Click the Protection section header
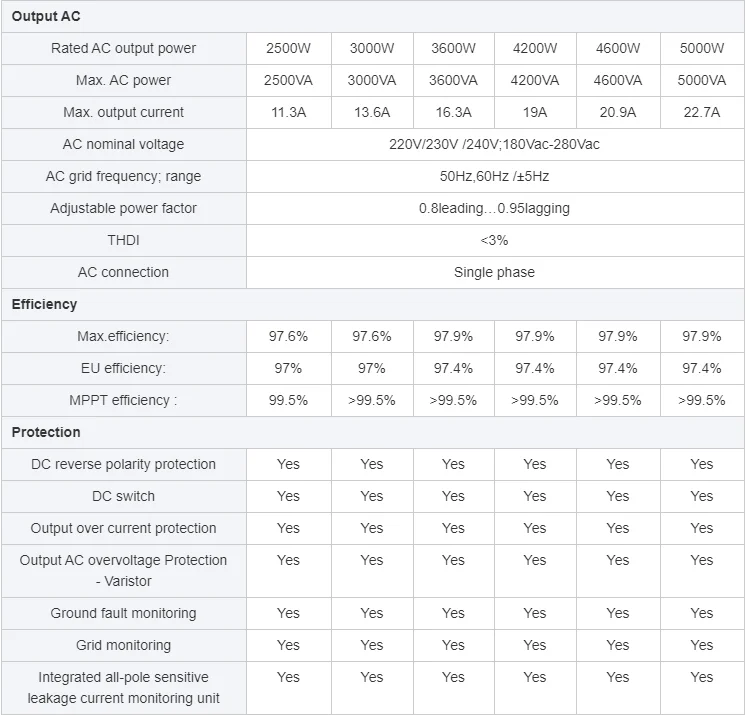 46,432
